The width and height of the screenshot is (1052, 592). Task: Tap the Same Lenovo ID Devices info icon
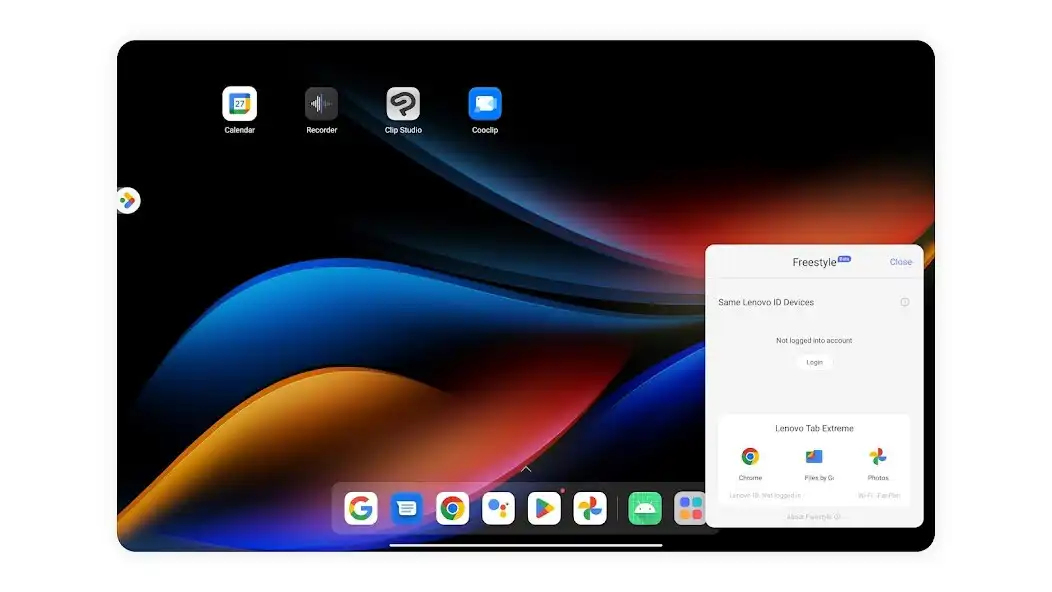pos(905,302)
